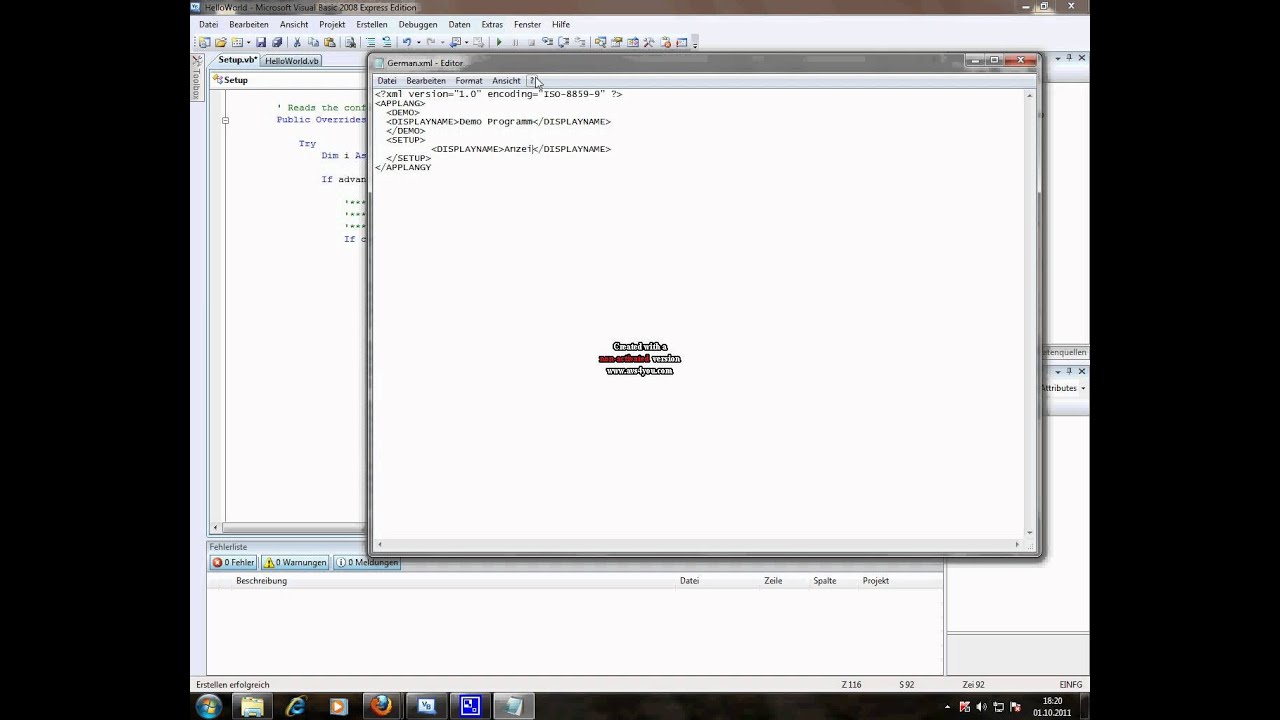Click the Open File folder icon
The image size is (1280, 720).
220,42
